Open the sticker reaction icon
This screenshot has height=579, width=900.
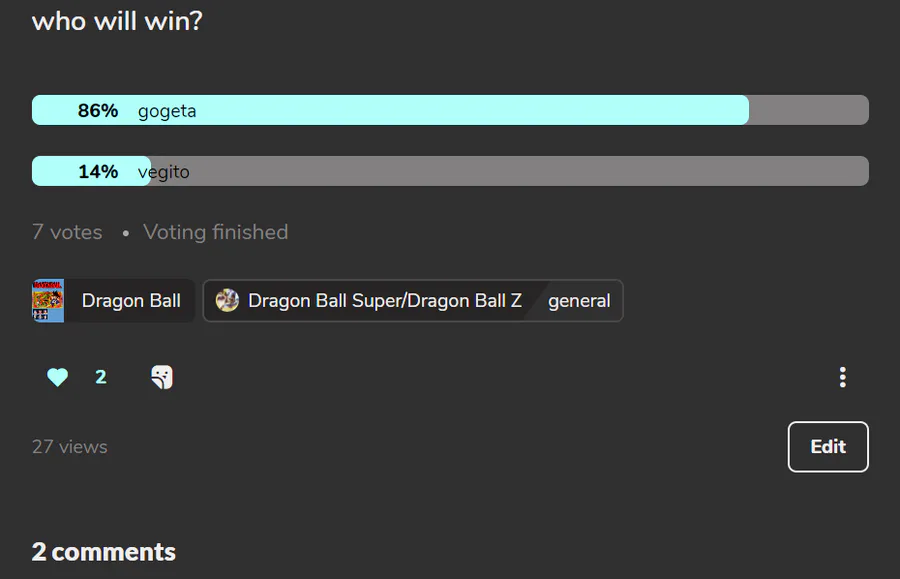(x=162, y=377)
